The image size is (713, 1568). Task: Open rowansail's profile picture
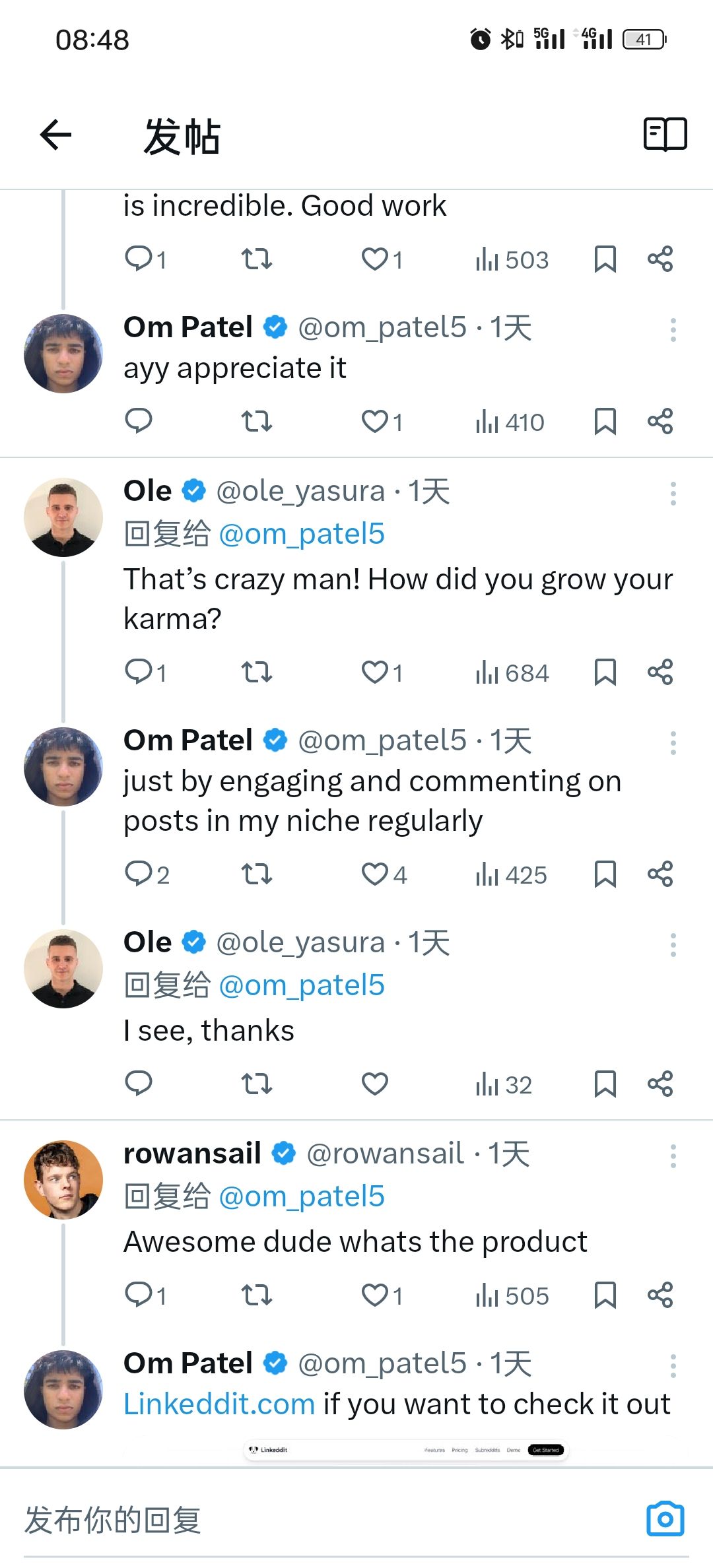tap(63, 1179)
